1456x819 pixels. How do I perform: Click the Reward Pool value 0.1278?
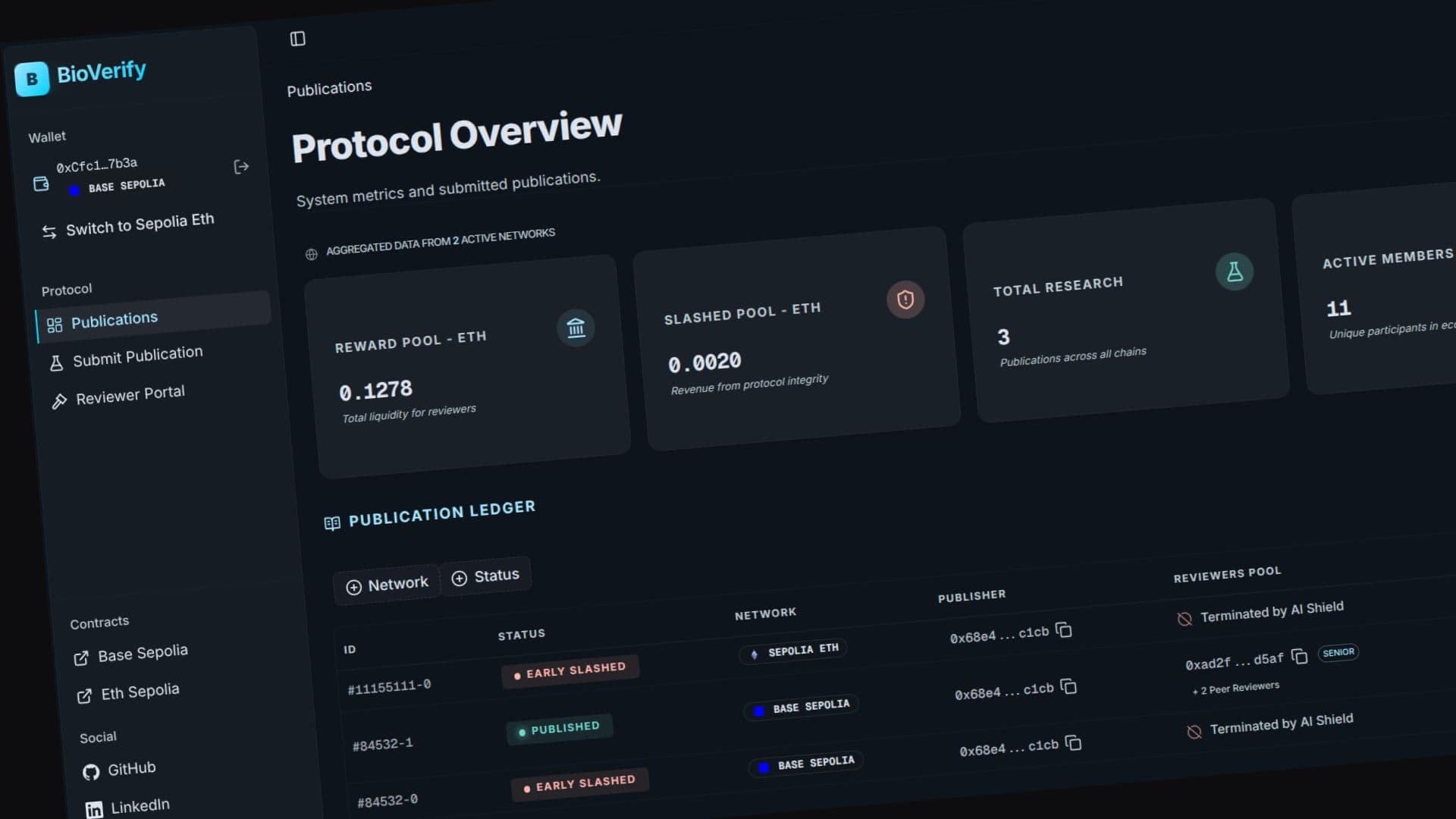coord(375,391)
